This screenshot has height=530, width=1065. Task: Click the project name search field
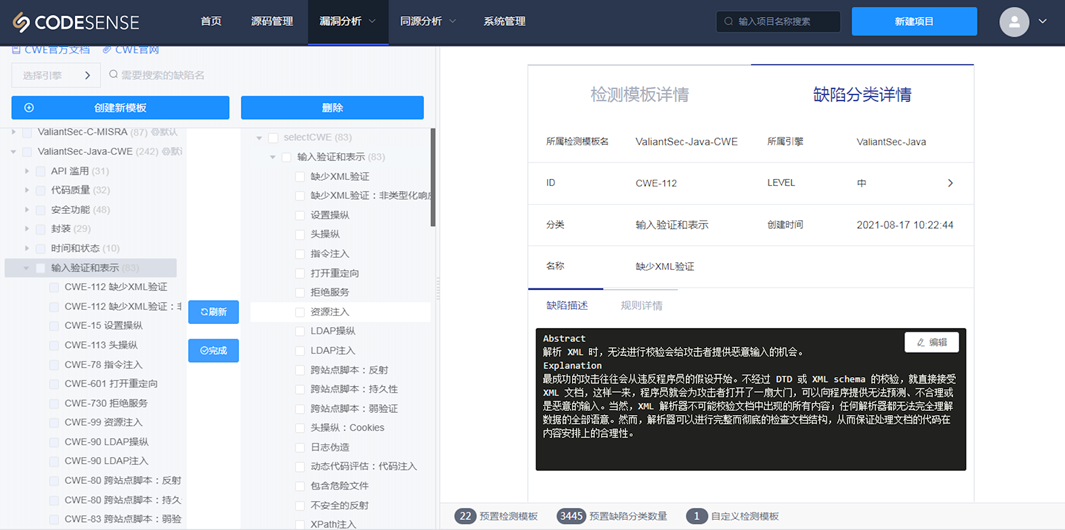pos(778,22)
